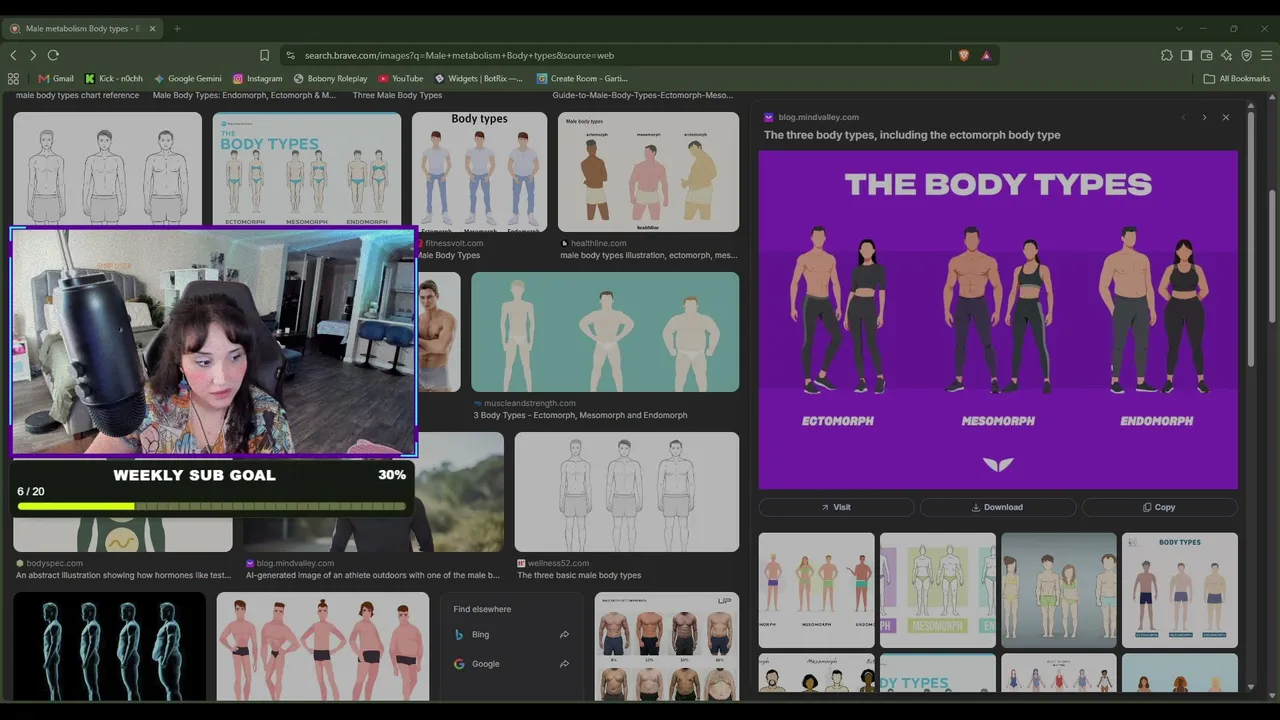The image size is (1280, 720).
Task: Open the green Mesomorph label related thumbnail
Action: tap(937, 590)
